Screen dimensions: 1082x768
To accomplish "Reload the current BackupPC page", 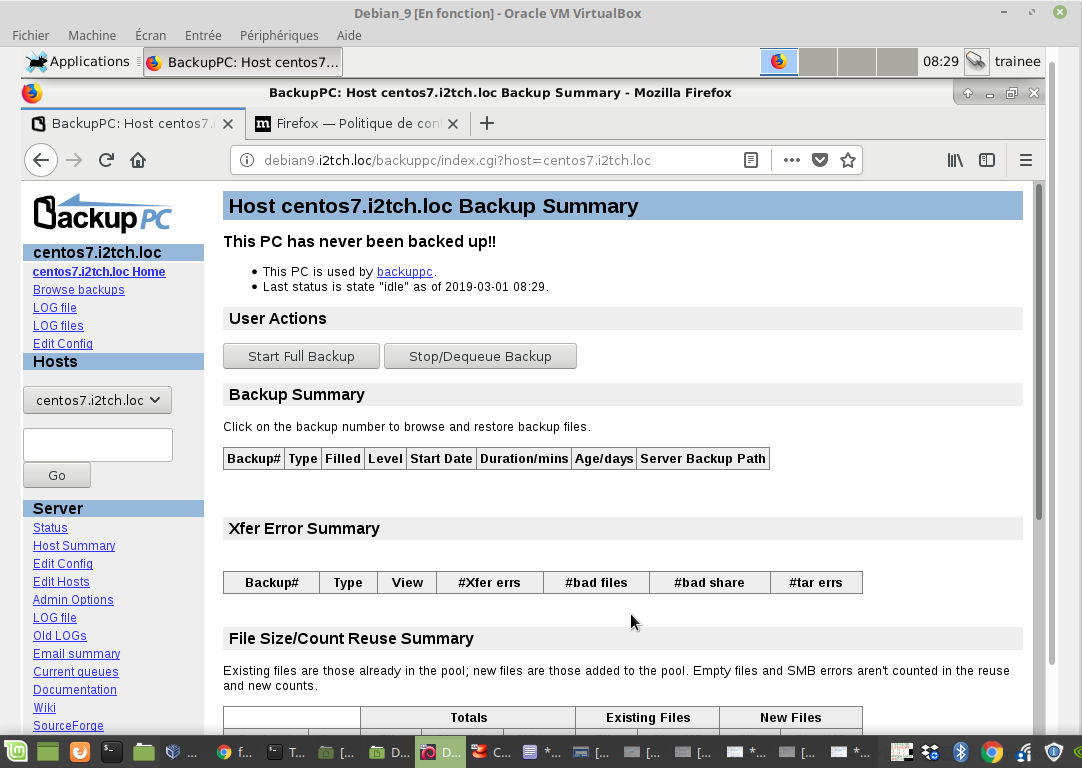I will point(106,160).
